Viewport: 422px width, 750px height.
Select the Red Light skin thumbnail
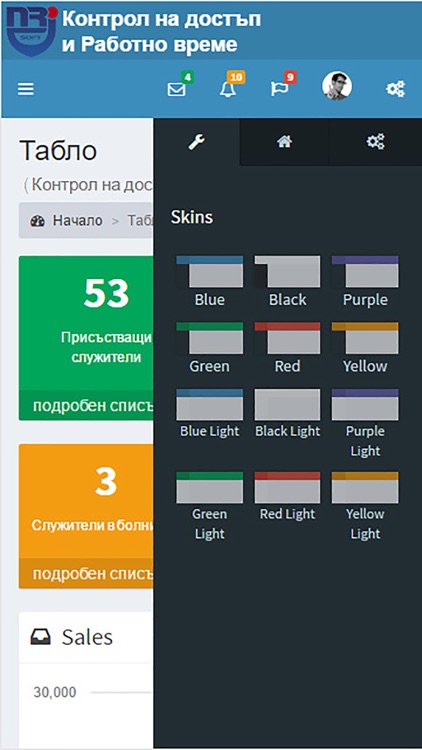pos(287,487)
